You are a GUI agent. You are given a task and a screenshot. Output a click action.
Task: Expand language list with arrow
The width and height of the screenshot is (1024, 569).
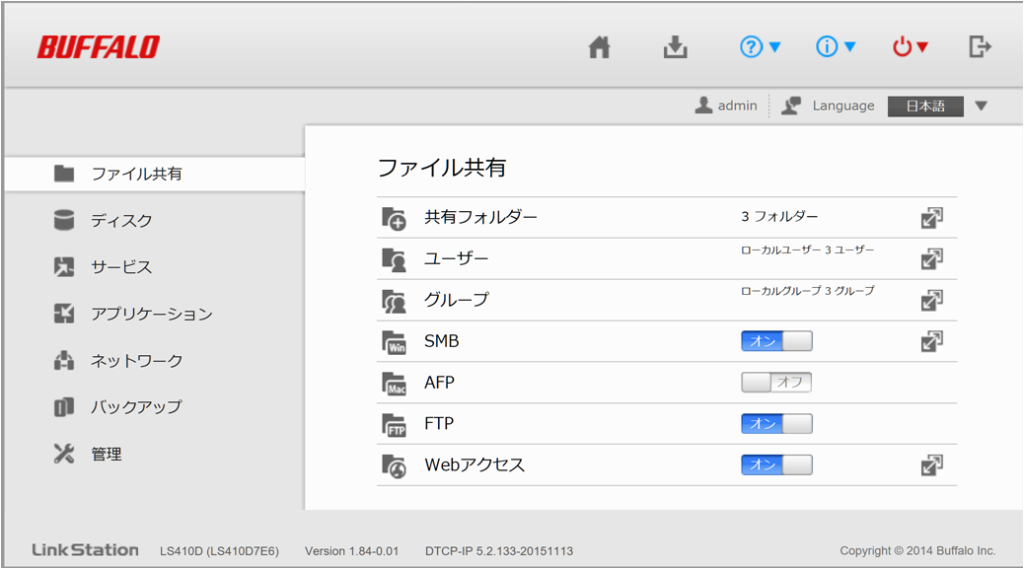point(981,106)
